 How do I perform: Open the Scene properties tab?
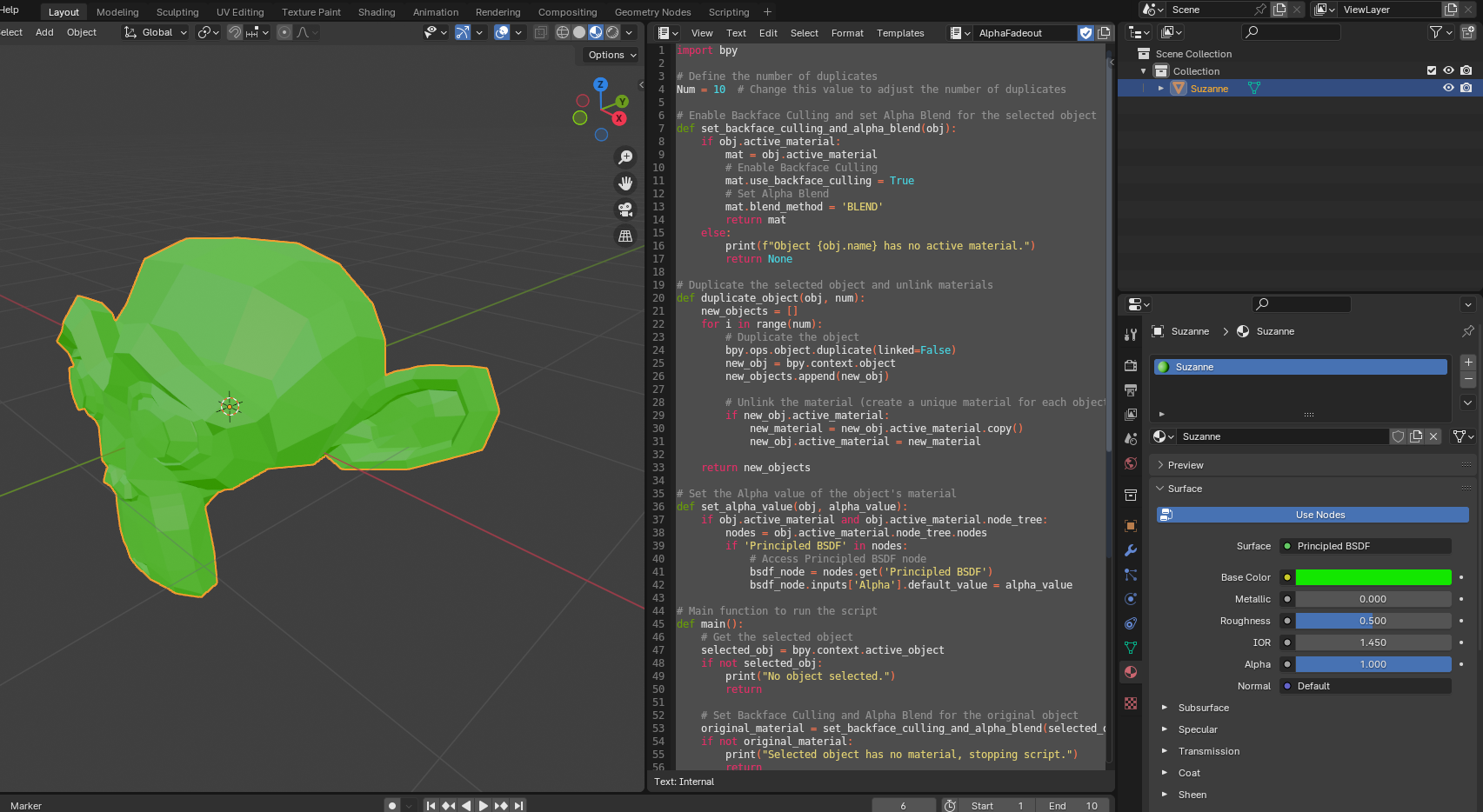click(1131, 439)
